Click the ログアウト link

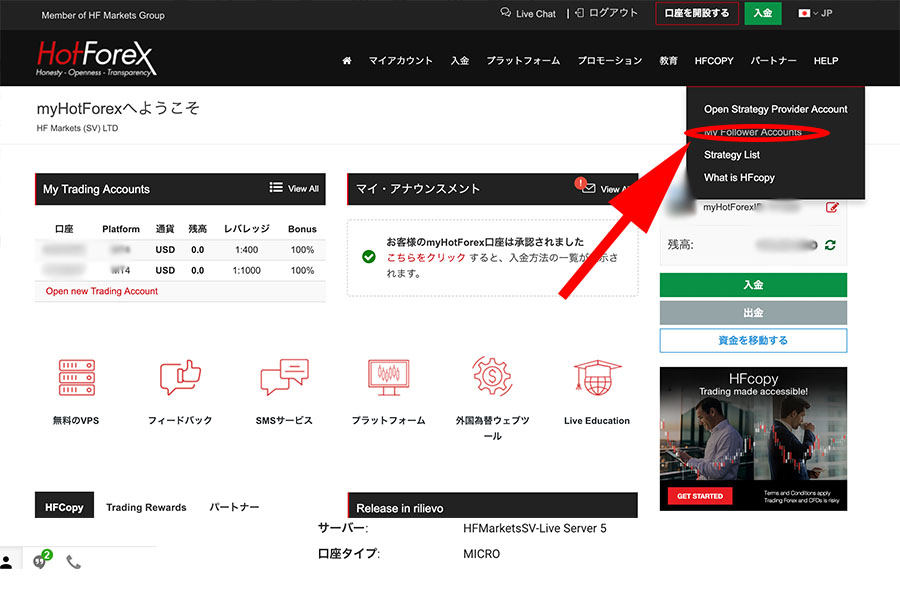[606, 13]
